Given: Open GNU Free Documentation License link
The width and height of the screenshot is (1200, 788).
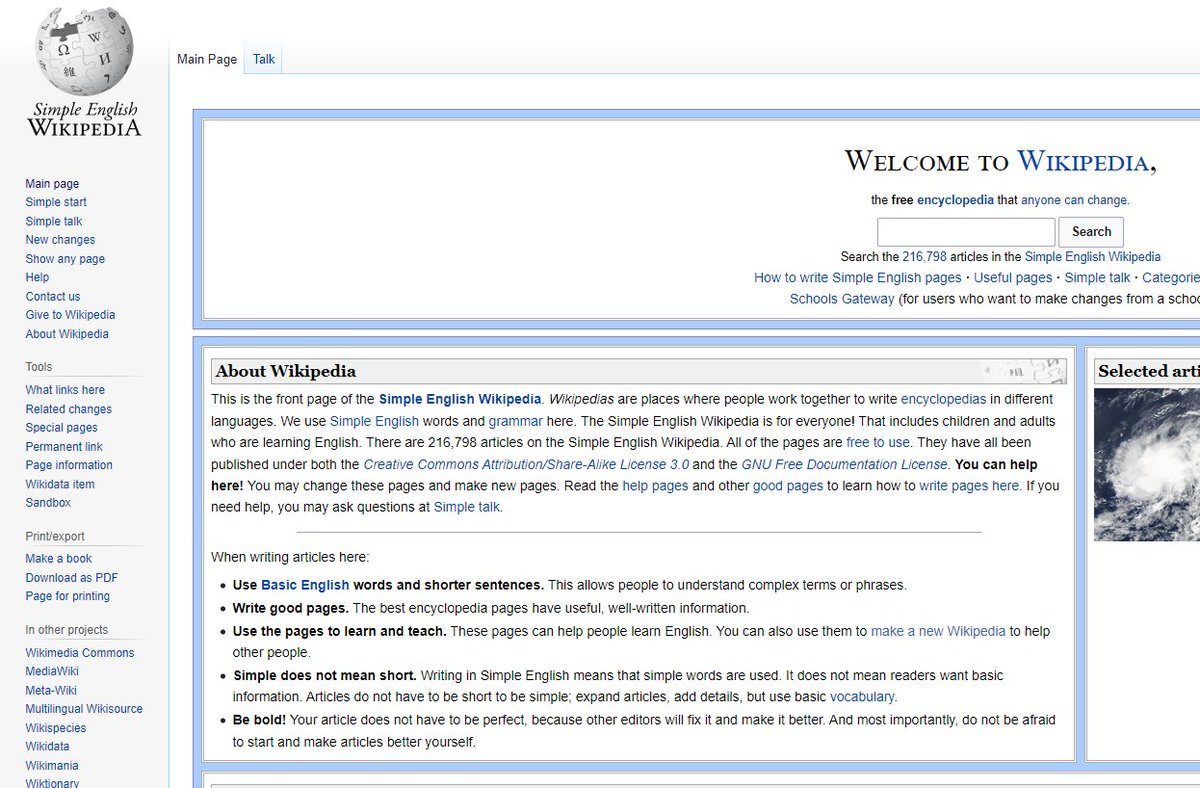Looking at the screenshot, I should (844, 464).
